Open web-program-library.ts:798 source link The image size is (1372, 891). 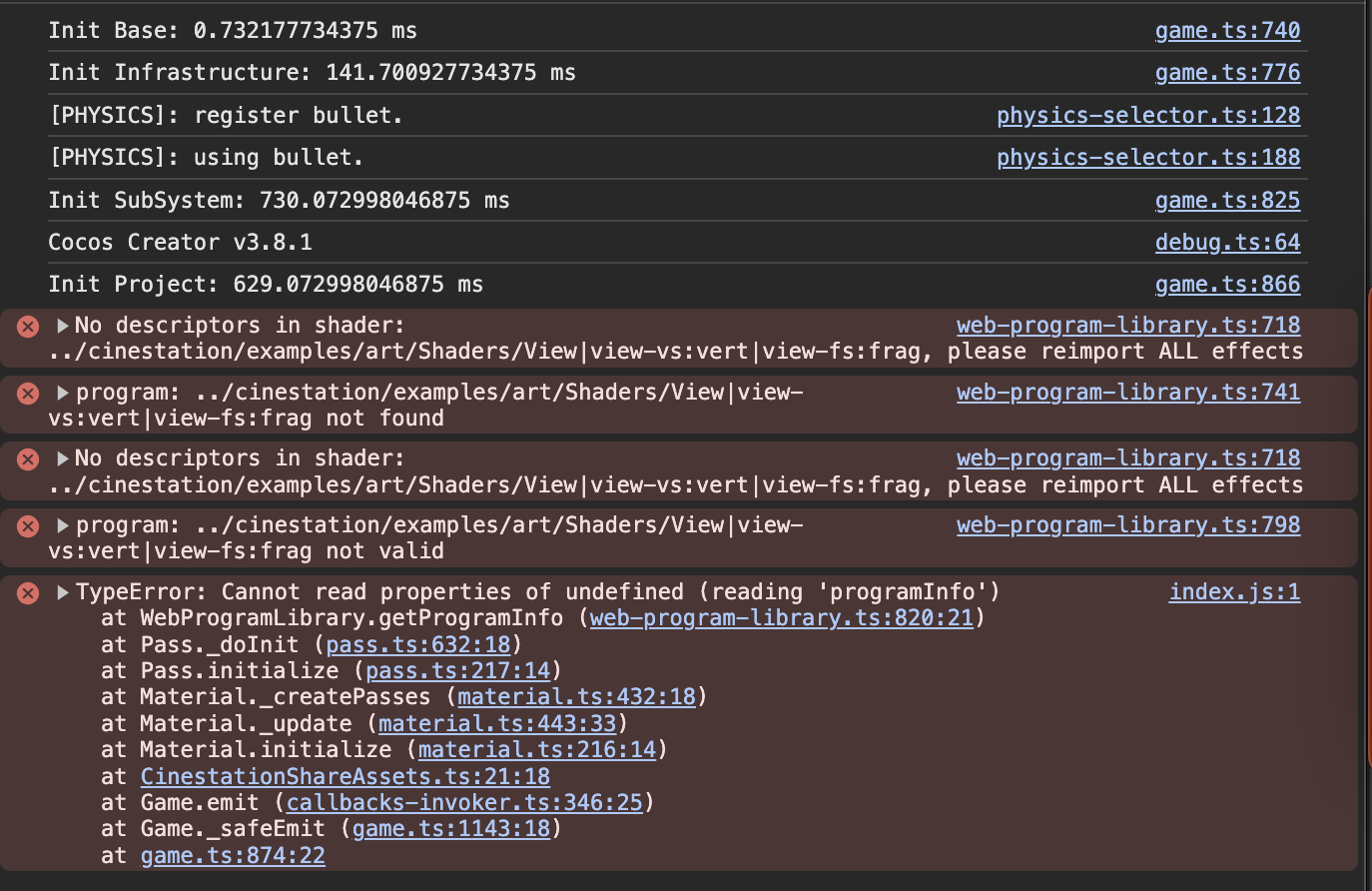[1128, 525]
